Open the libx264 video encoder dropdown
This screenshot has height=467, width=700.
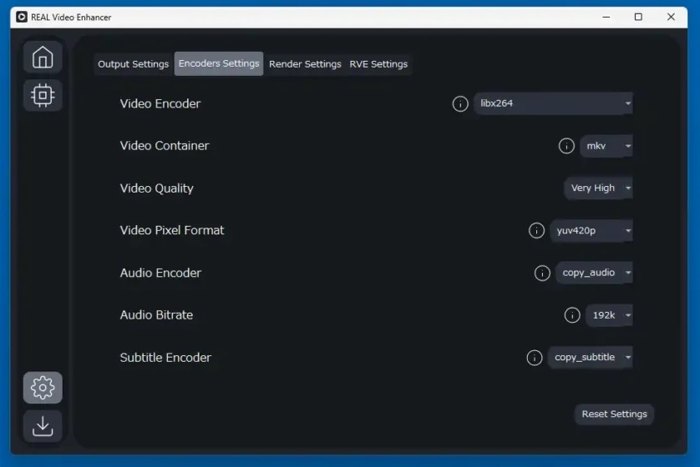[x=553, y=104]
